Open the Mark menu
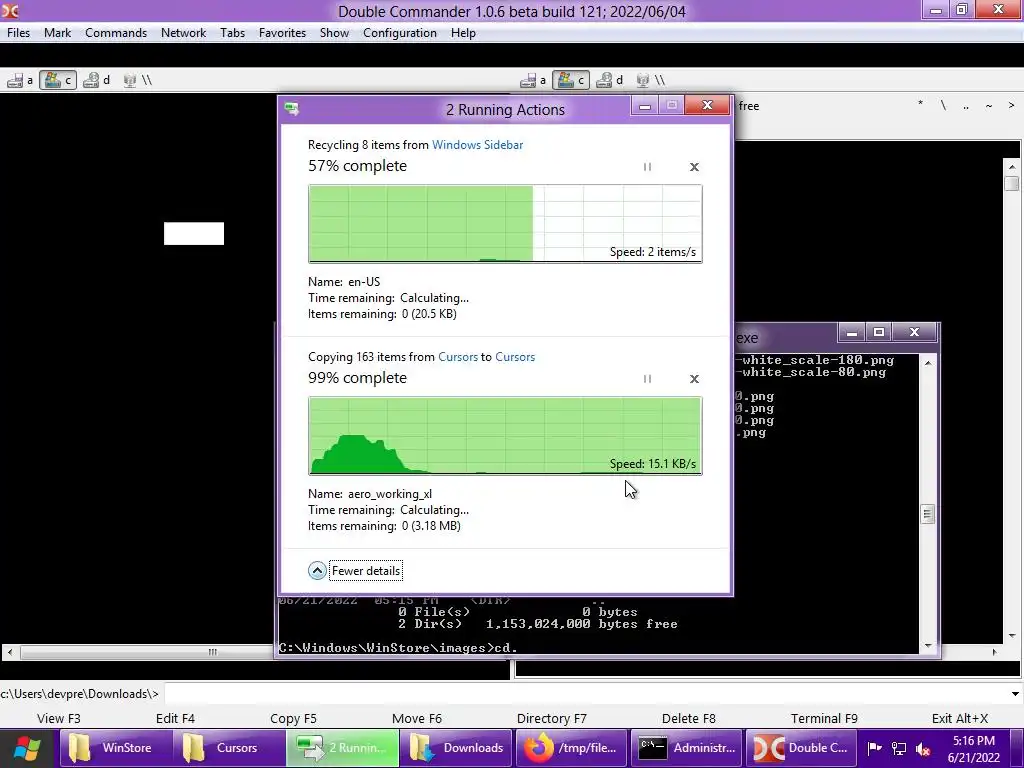 coord(57,33)
